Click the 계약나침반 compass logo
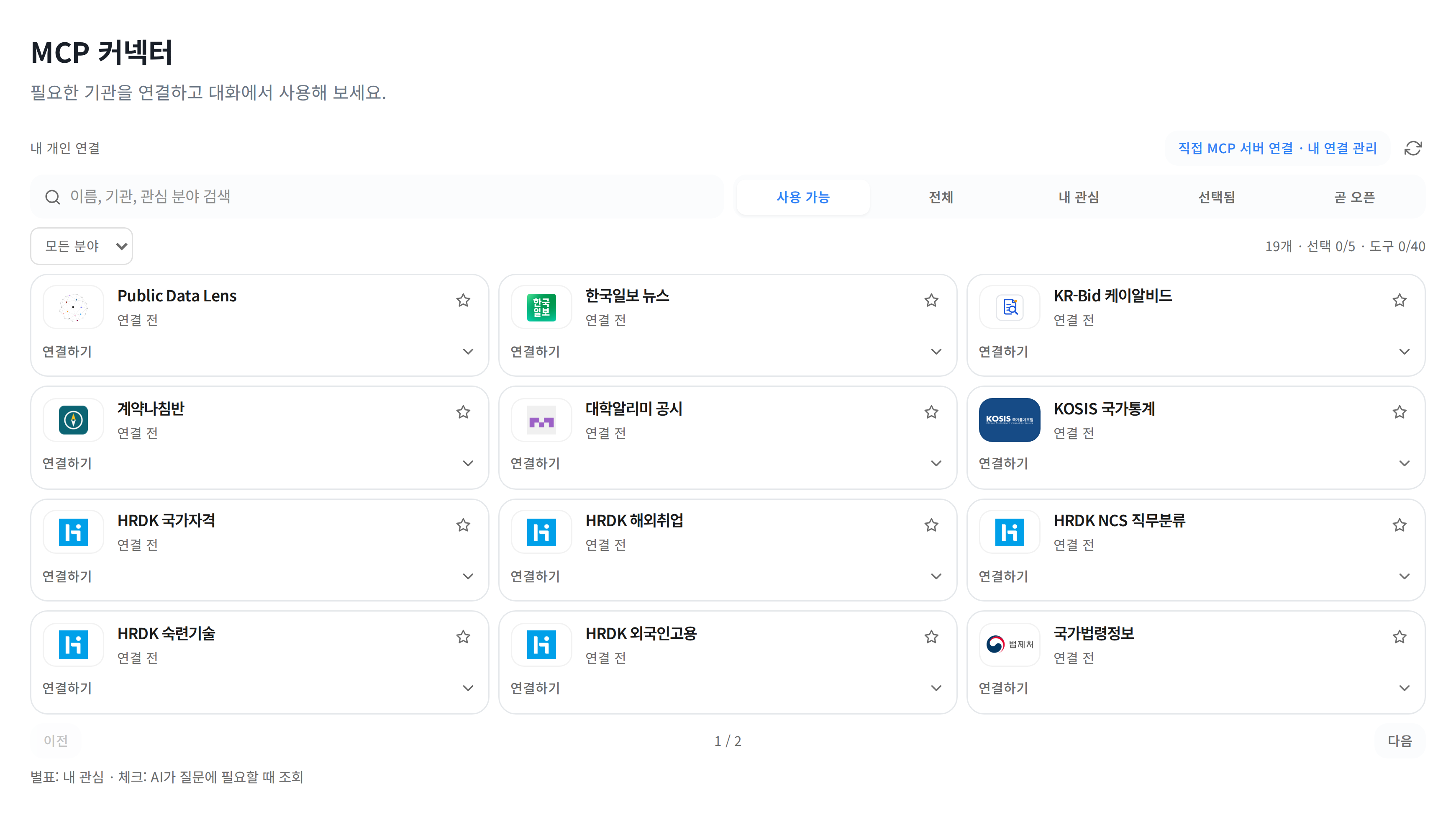1456x815 pixels. click(x=74, y=420)
